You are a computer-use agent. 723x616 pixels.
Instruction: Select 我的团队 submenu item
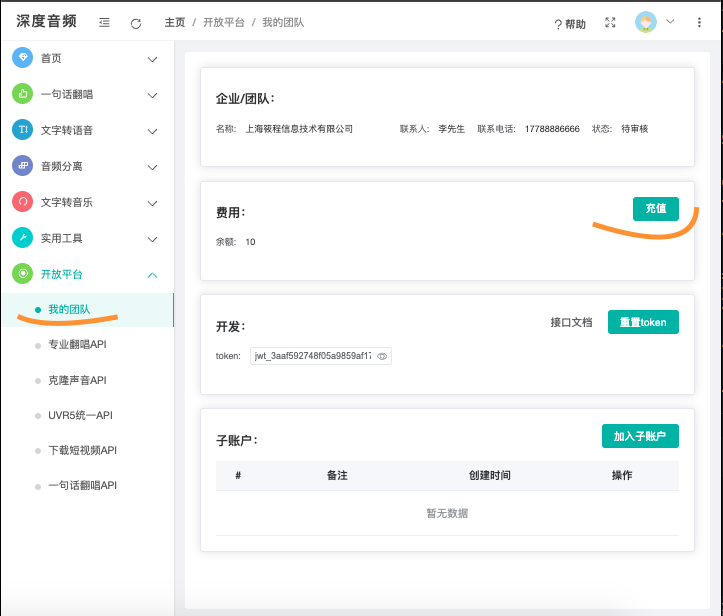point(88,309)
